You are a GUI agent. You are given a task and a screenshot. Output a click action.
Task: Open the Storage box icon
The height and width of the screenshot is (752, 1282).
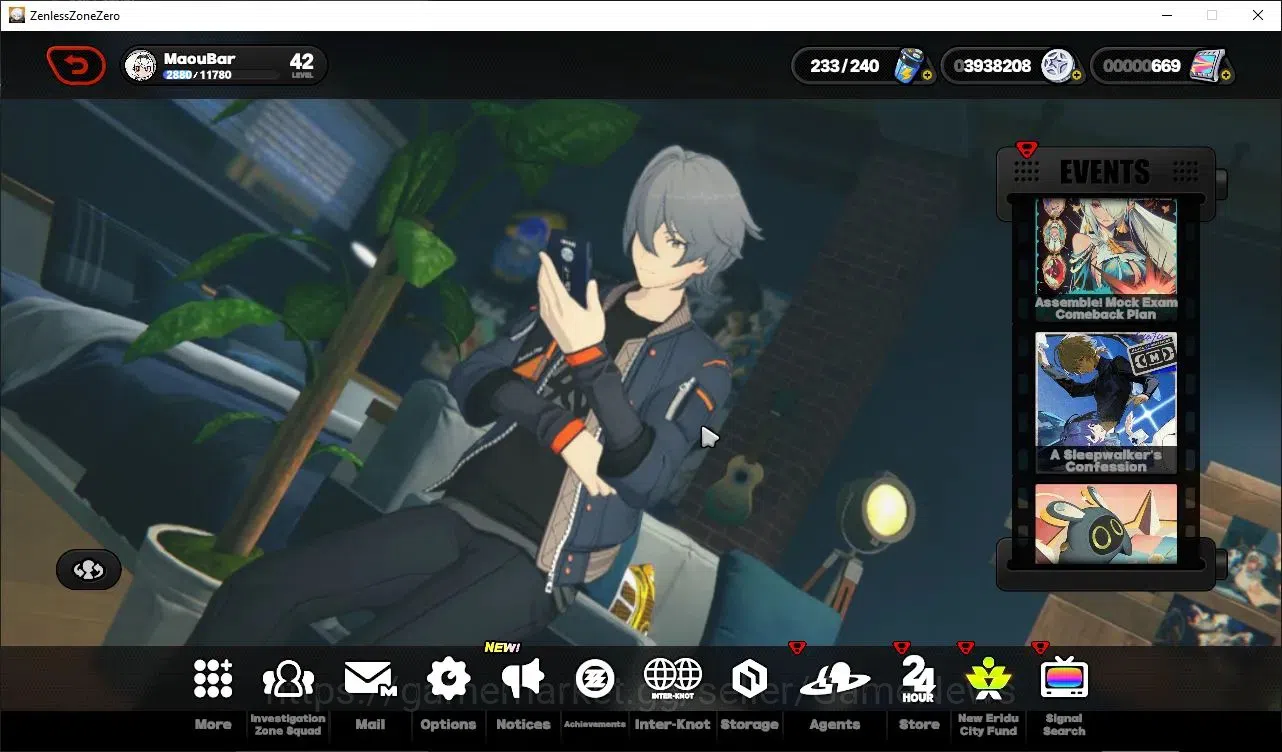(x=749, y=680)
